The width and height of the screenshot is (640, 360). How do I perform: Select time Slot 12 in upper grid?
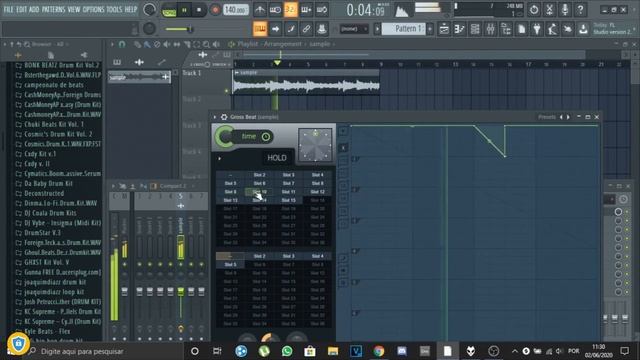tap(317, 191)
